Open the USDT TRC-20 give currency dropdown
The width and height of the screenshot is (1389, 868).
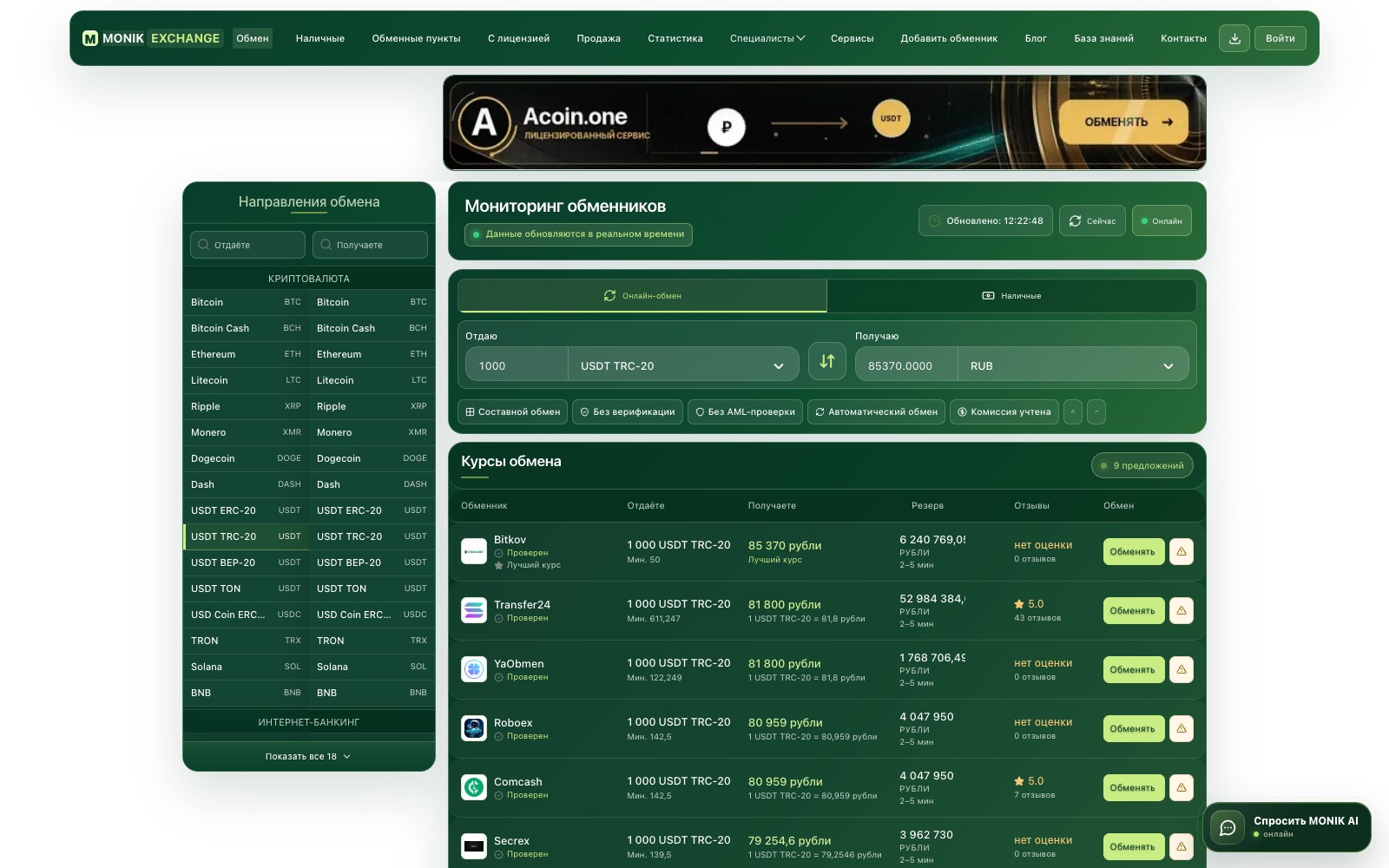(x=683, y=365)
